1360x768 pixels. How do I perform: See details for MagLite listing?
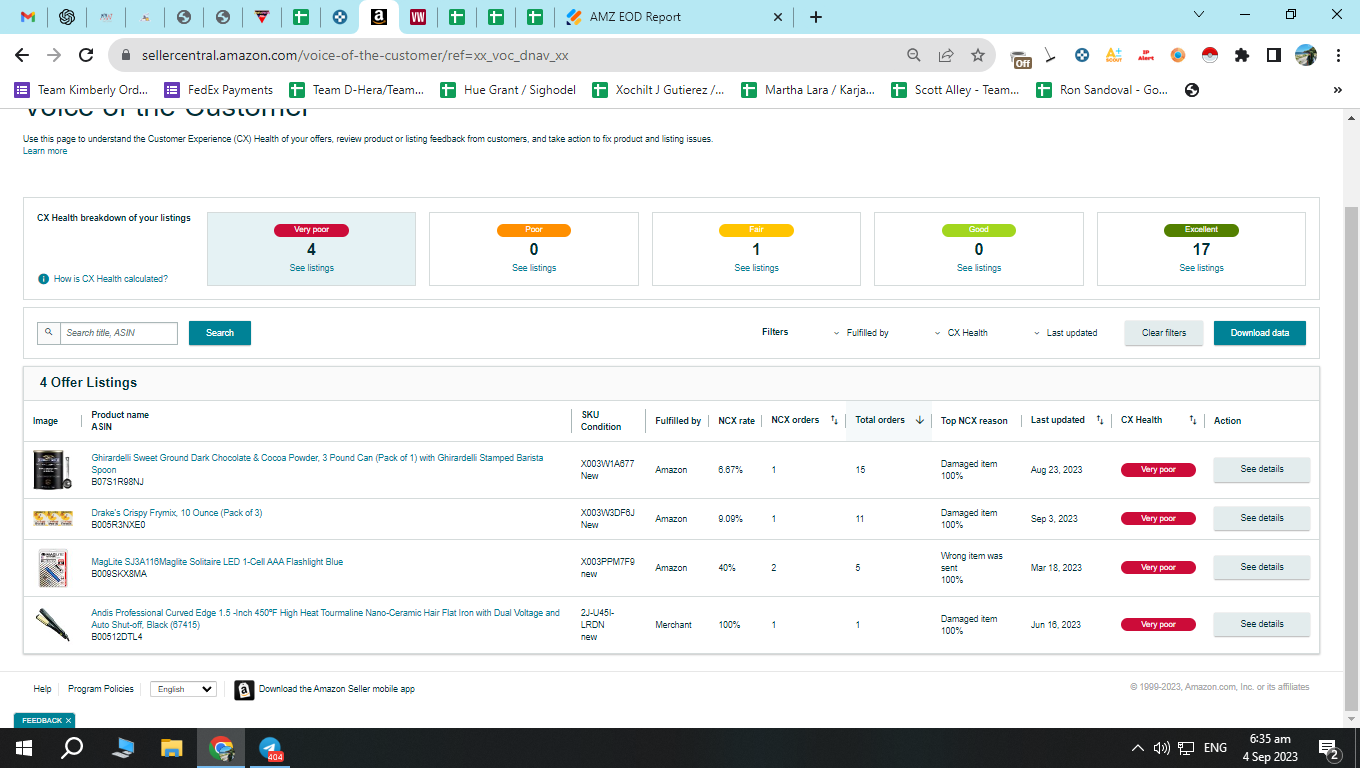[x=1261, y=567]
